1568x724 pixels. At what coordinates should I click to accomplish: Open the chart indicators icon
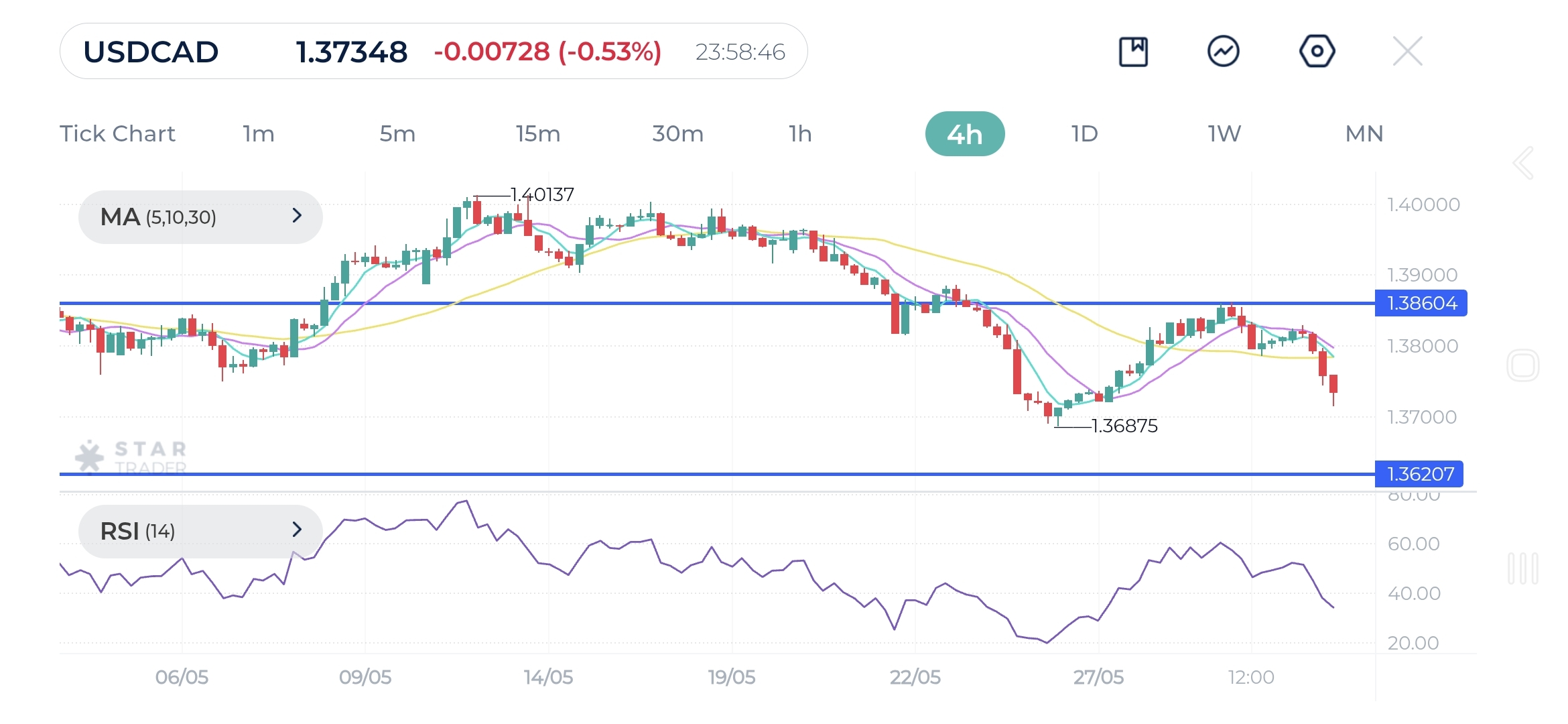pyautogui.click(x=1223, y=52)
